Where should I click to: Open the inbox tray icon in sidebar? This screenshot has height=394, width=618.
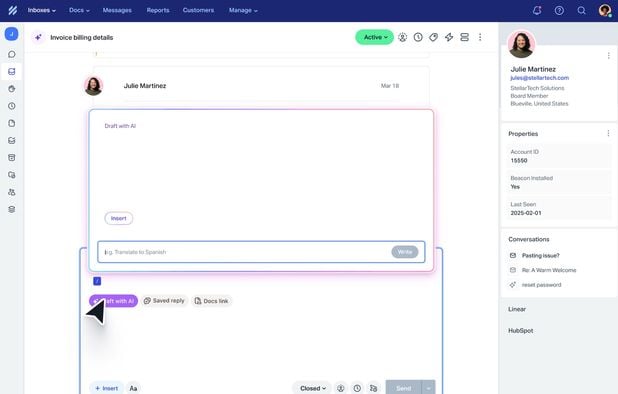tap(12, 140)
